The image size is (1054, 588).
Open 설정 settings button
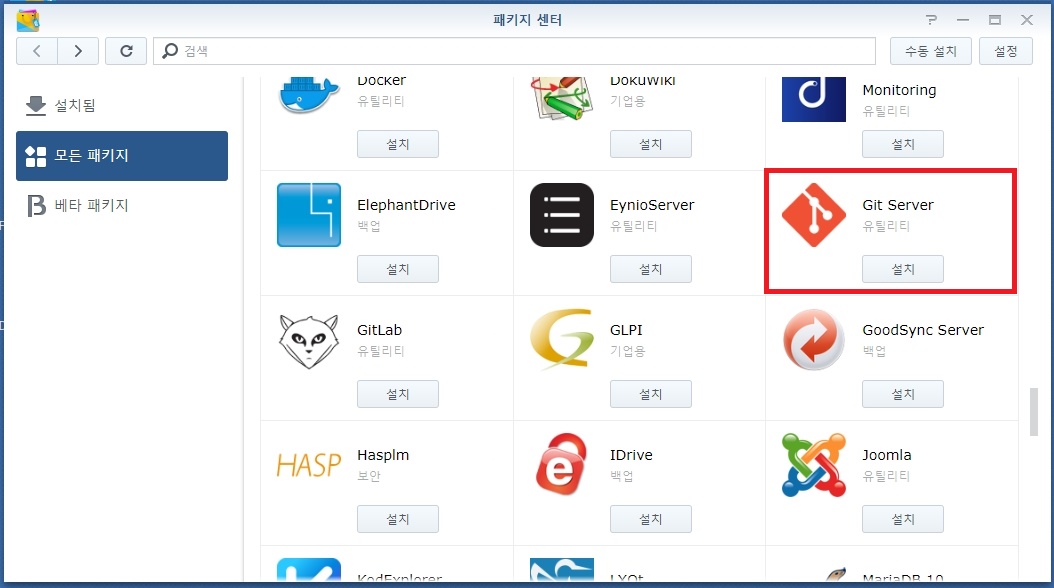coord(1006,51)
